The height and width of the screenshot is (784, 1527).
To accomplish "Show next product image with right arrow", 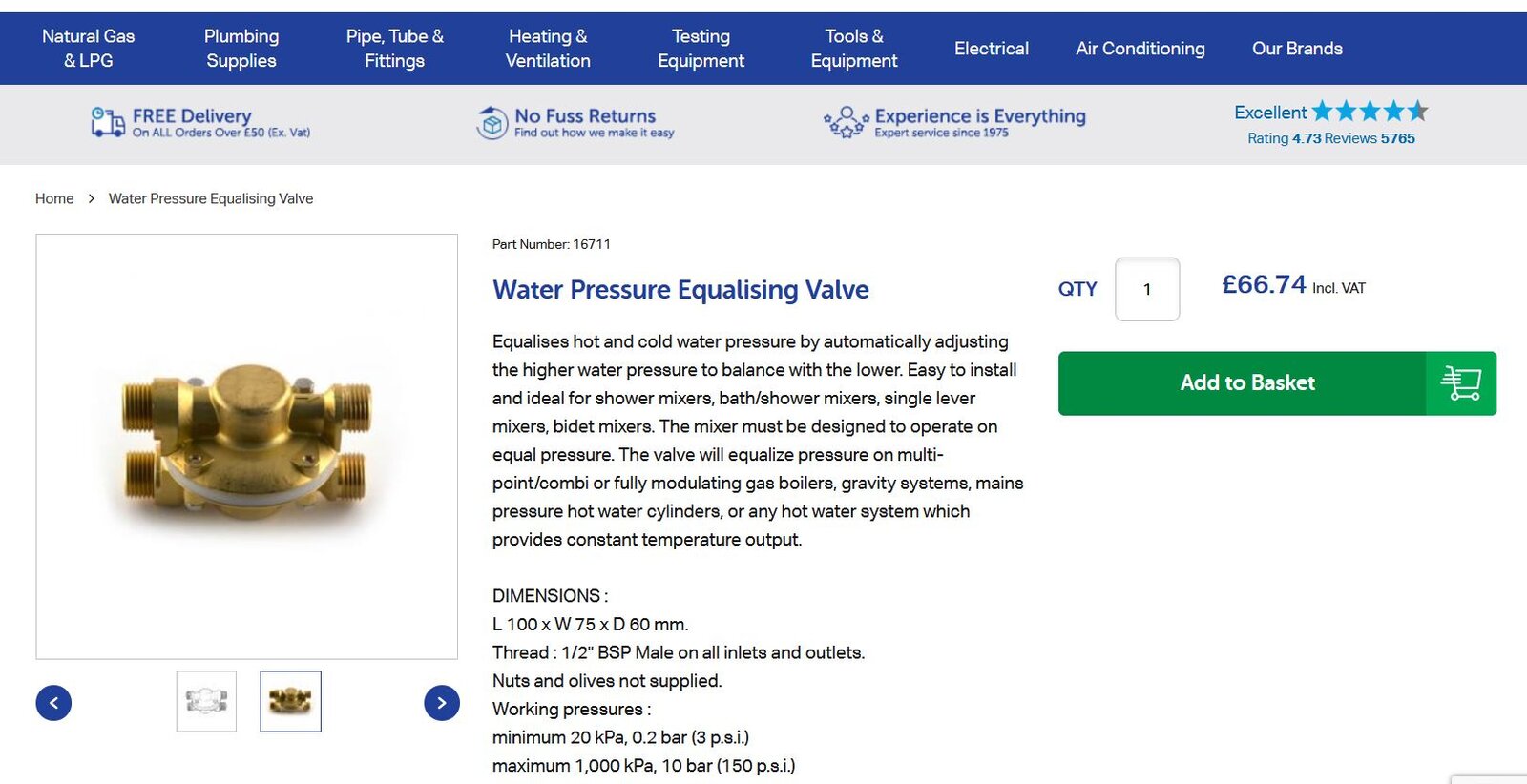I will coord(441,703).
